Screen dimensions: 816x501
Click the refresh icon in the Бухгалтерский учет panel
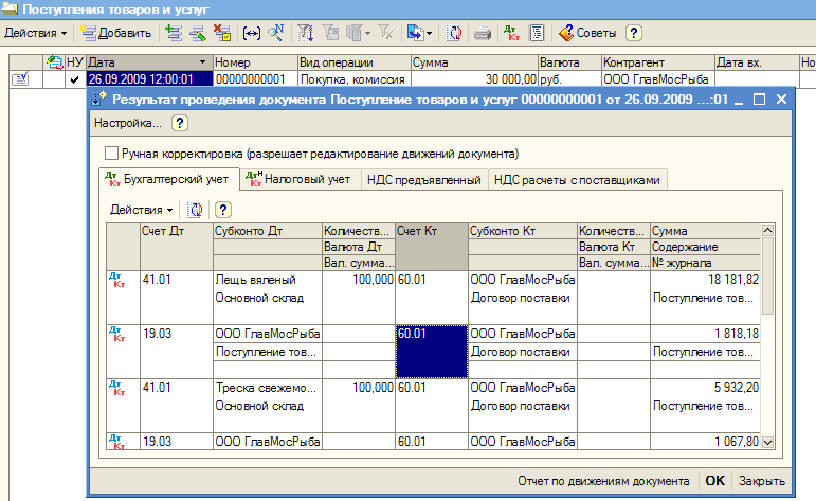coord(196,210)
